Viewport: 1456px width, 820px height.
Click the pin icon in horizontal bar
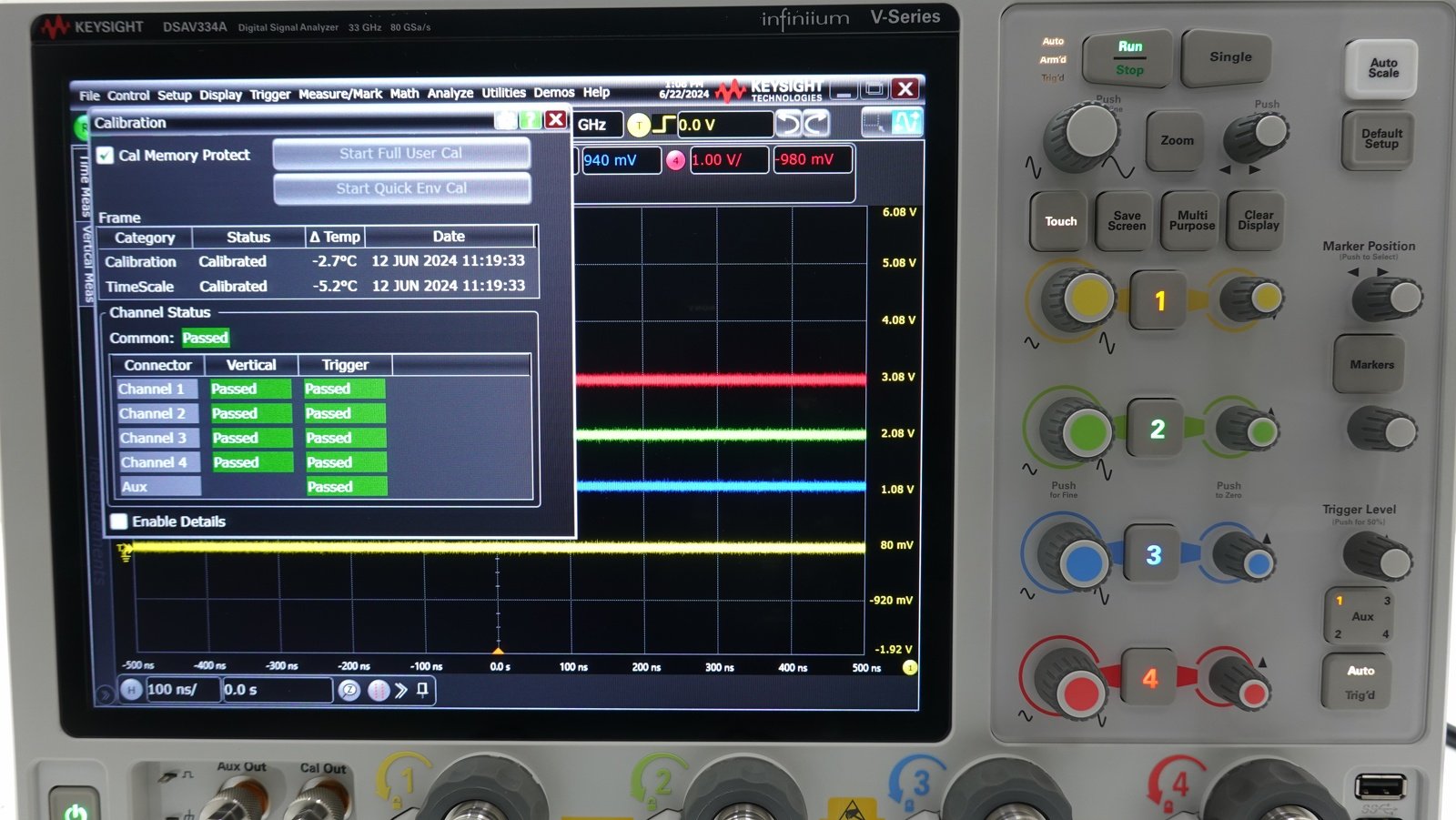point(422,690)
